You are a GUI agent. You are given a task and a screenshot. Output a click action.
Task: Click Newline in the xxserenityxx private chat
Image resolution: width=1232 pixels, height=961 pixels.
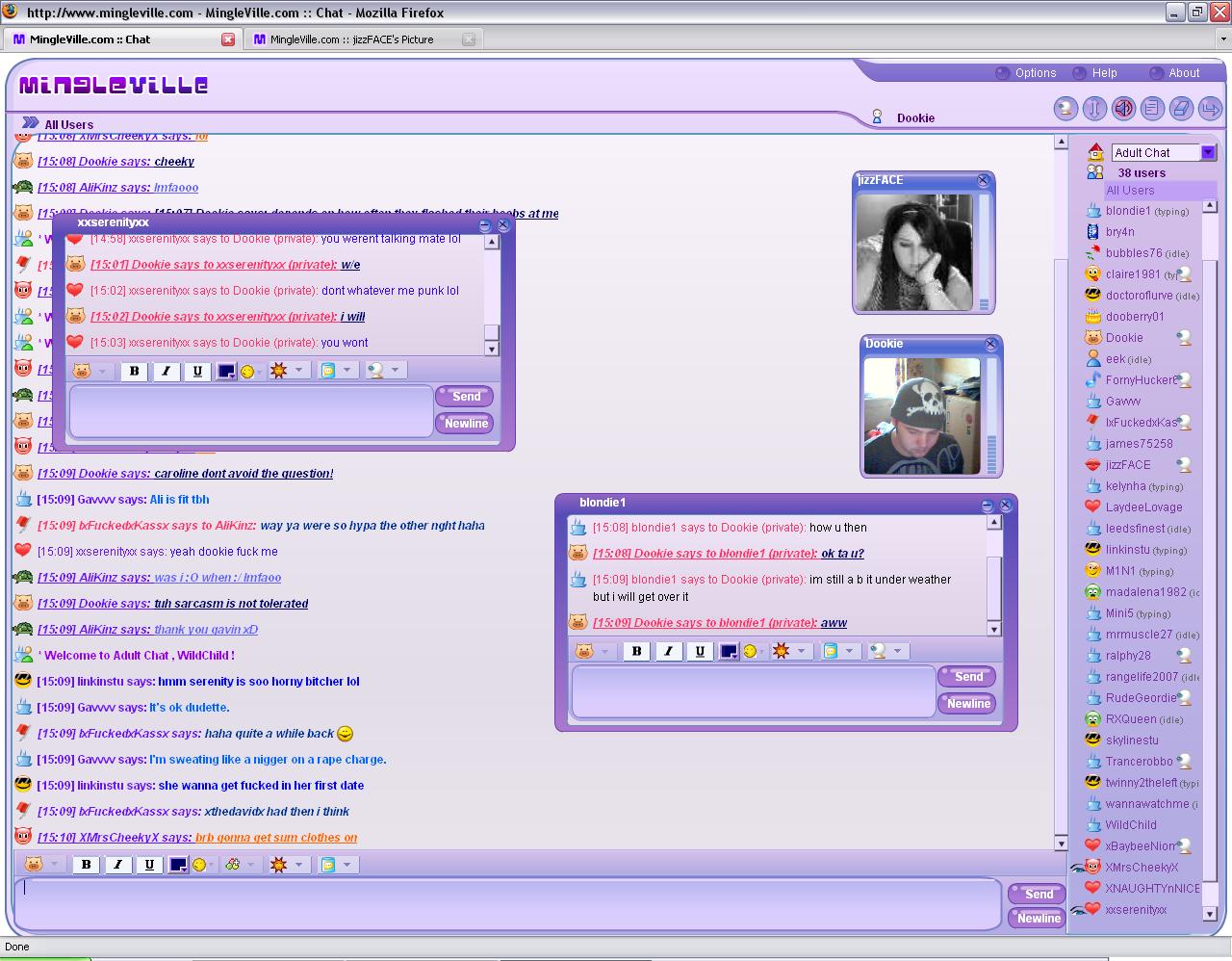point(465,423)
